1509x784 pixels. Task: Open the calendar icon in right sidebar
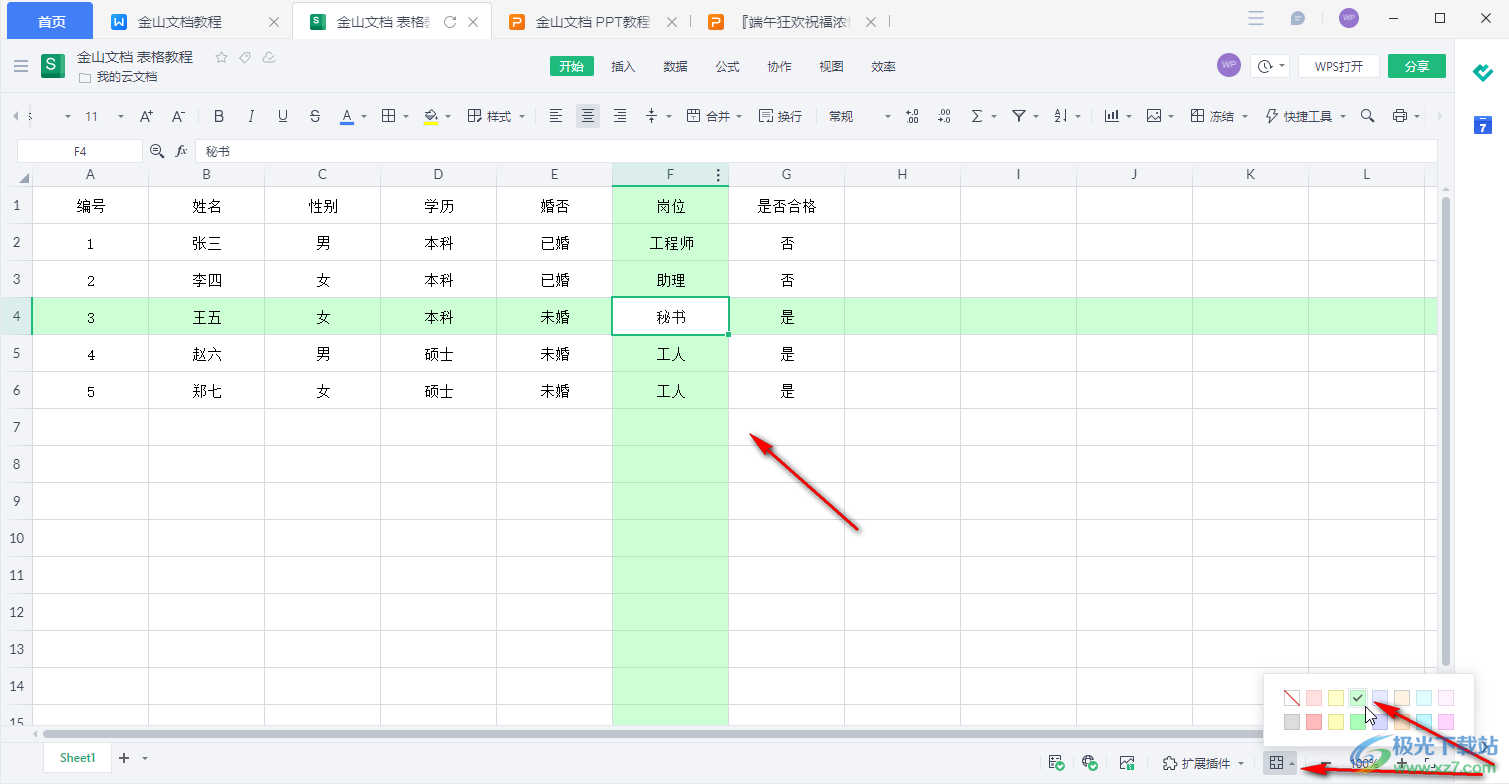(1482, 125)
